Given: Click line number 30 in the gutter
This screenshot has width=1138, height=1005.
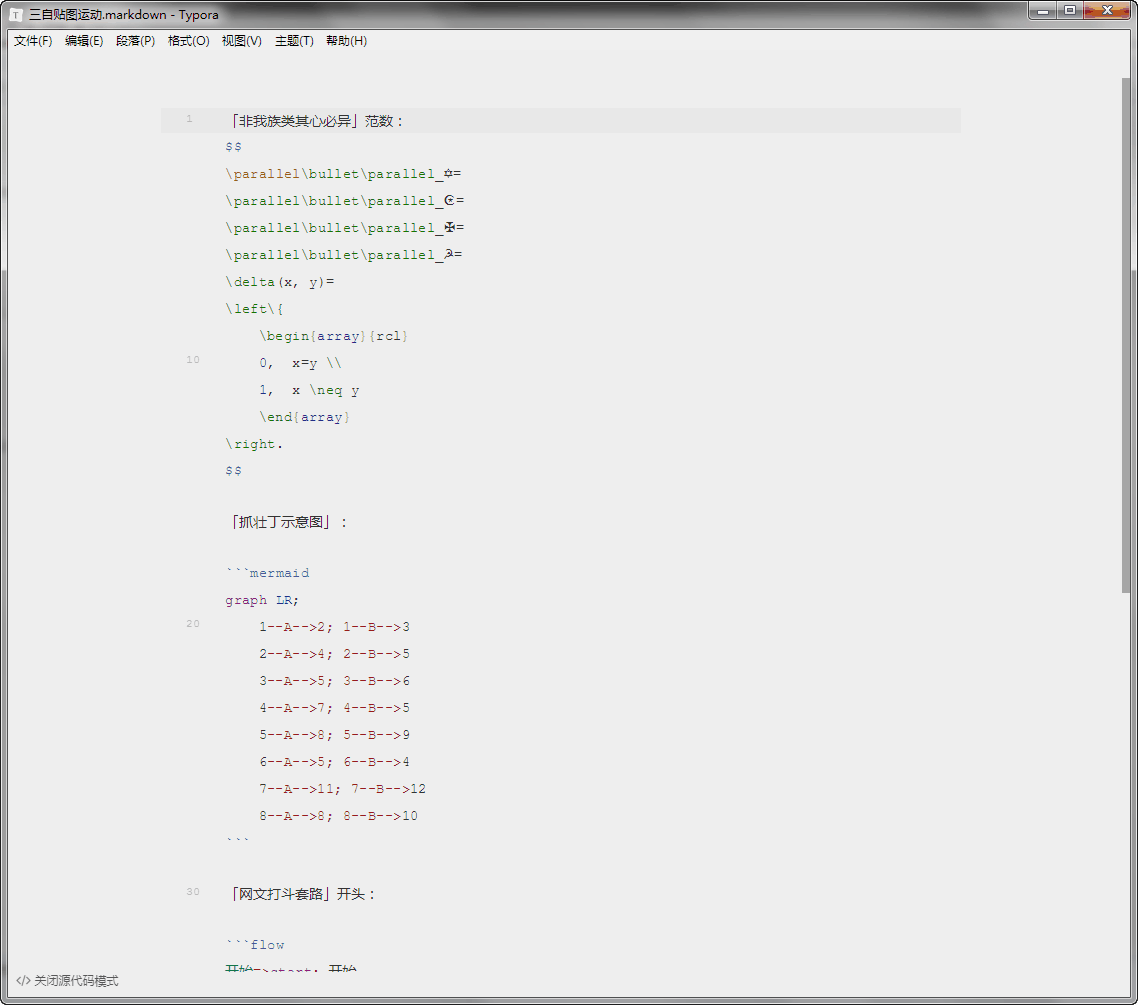Looking at the screenshot, I should (192, 892).
